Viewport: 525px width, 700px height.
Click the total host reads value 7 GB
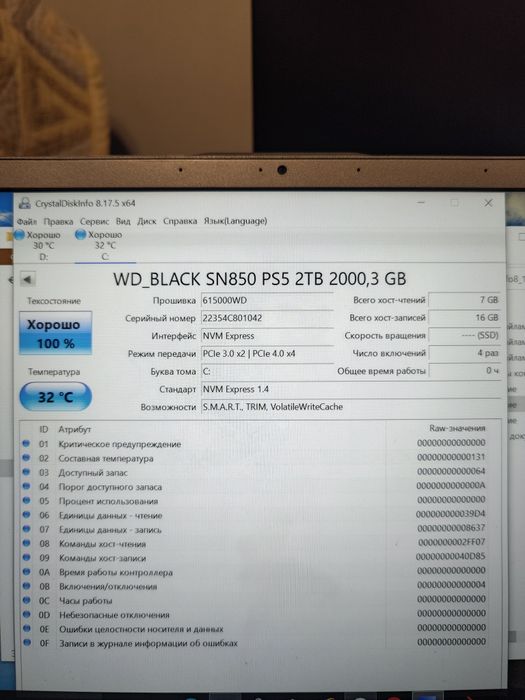(464, 300)
